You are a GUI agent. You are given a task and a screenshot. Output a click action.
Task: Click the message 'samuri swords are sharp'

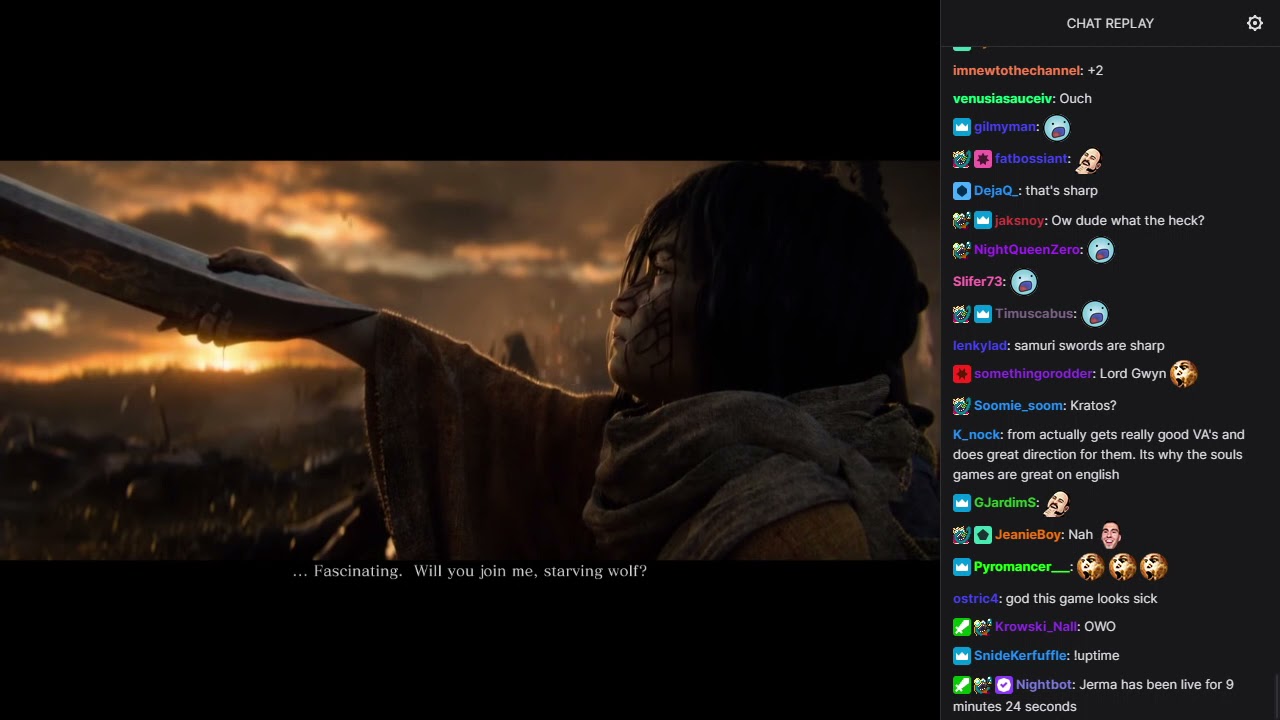[x=1089, y=346]
